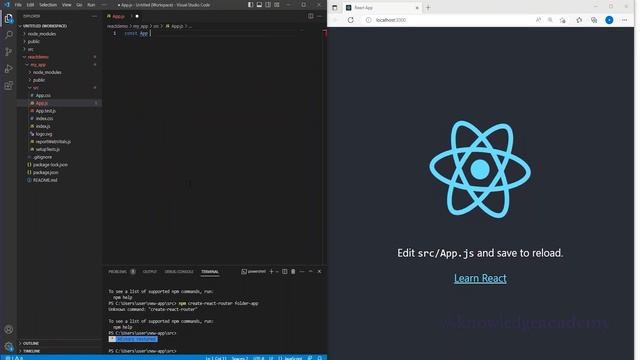The height and width of the screenshot is (360, 640).
Task: Expand node_modules under my_app
Action: pyautogui.click(x=47, y=72)
